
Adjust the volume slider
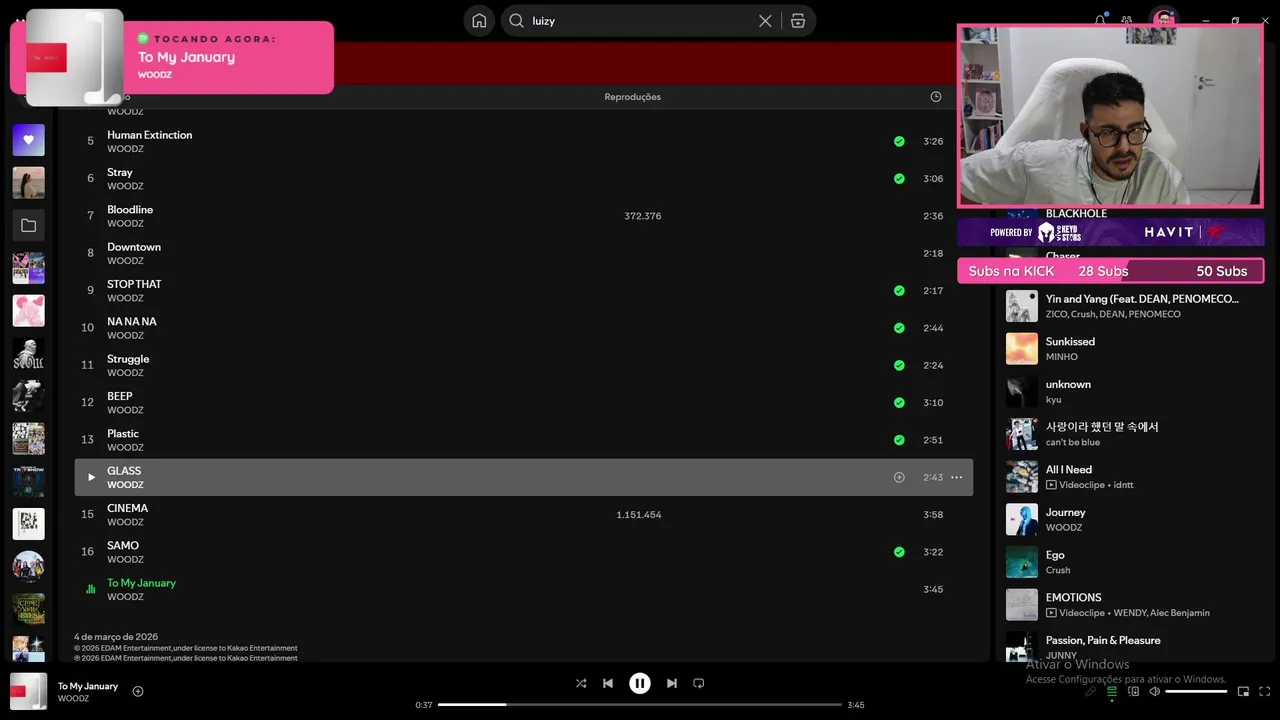tap(1196, 691)
